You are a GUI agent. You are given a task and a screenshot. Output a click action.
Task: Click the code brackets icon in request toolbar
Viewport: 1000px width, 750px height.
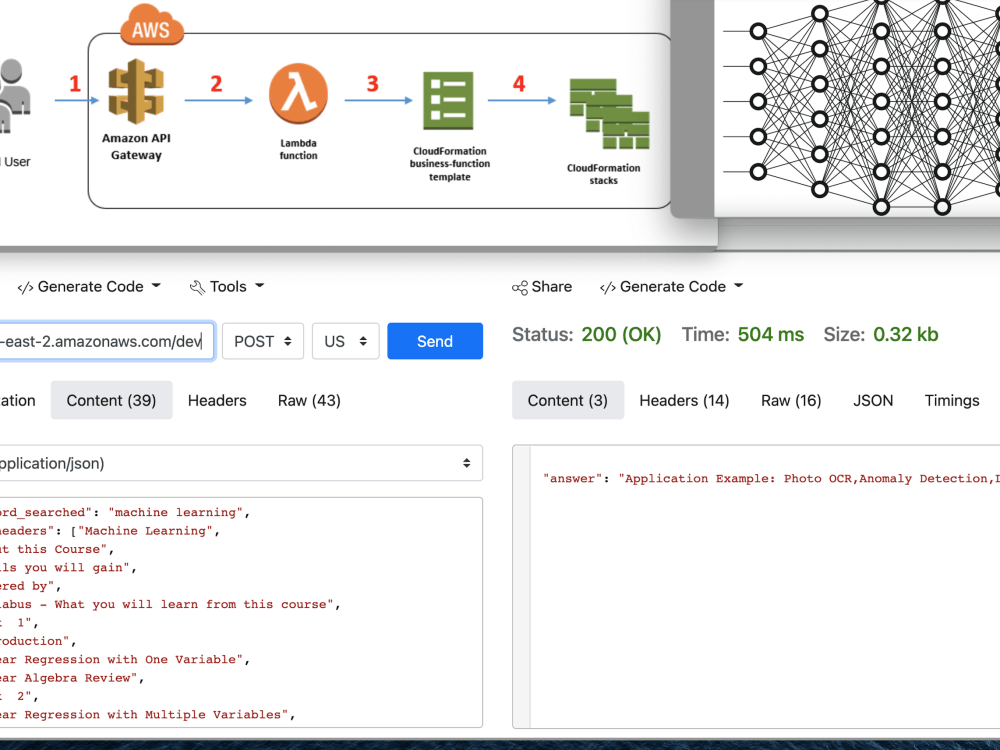click(x=25, y=288)
